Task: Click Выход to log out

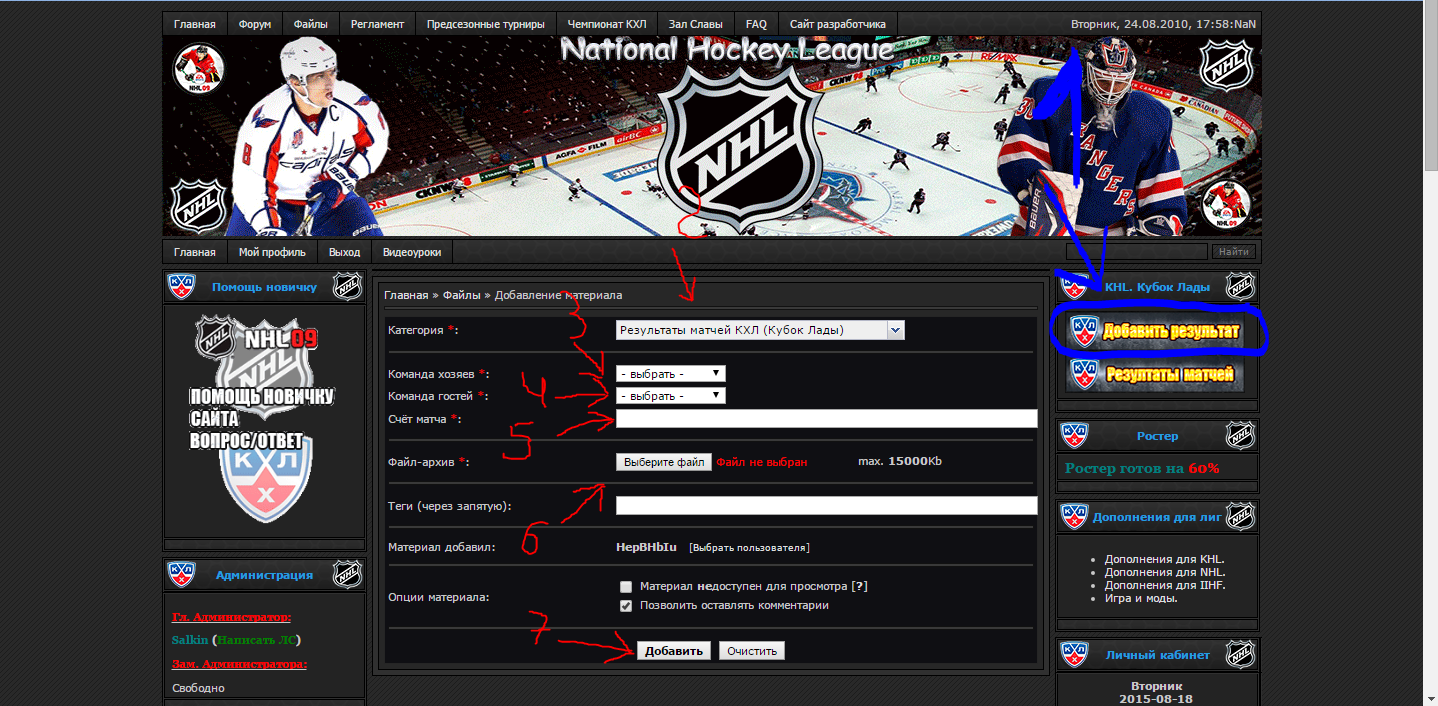Action: pos(344,252)
